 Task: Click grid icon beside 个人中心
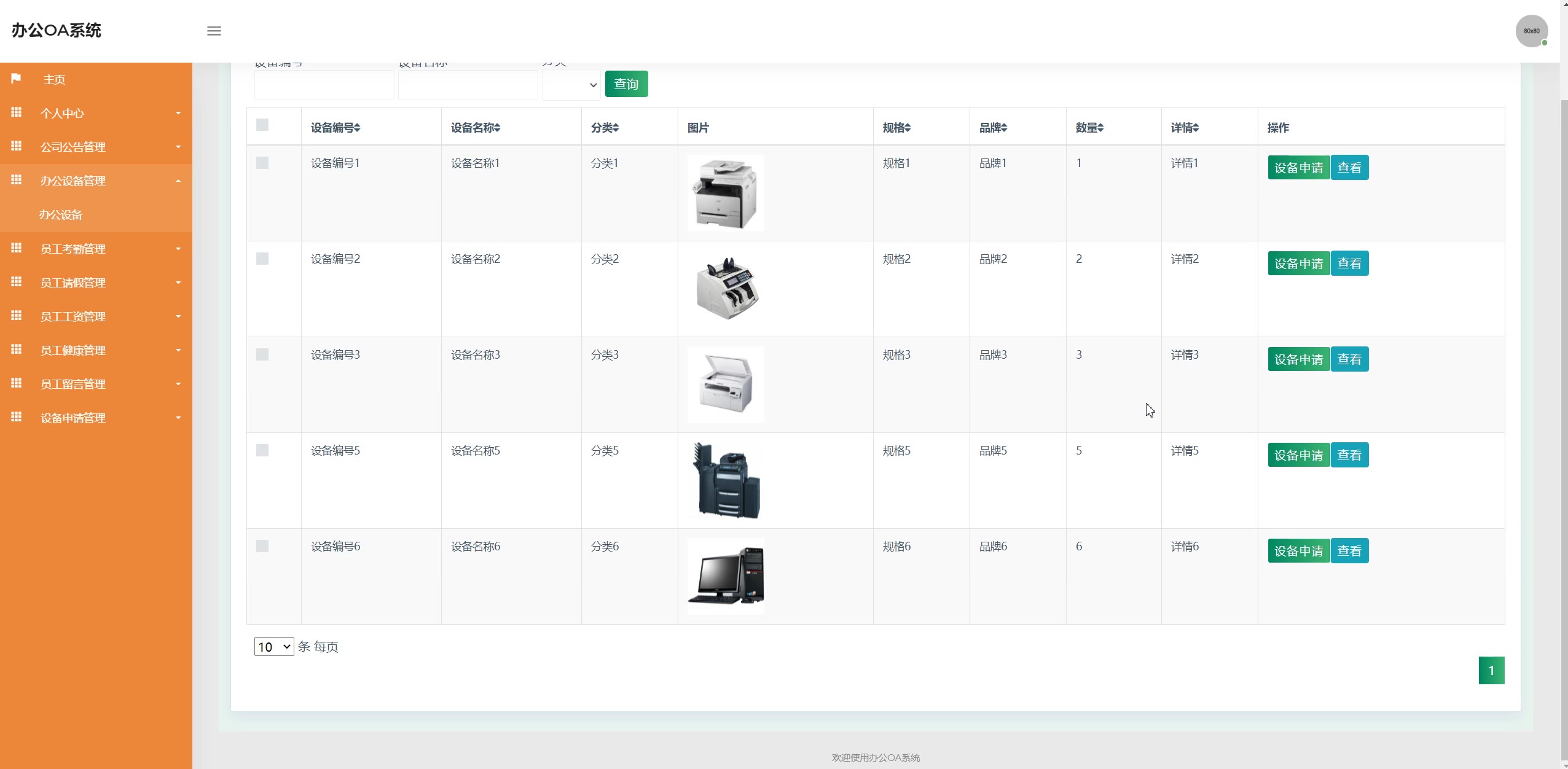coord(17,112)
